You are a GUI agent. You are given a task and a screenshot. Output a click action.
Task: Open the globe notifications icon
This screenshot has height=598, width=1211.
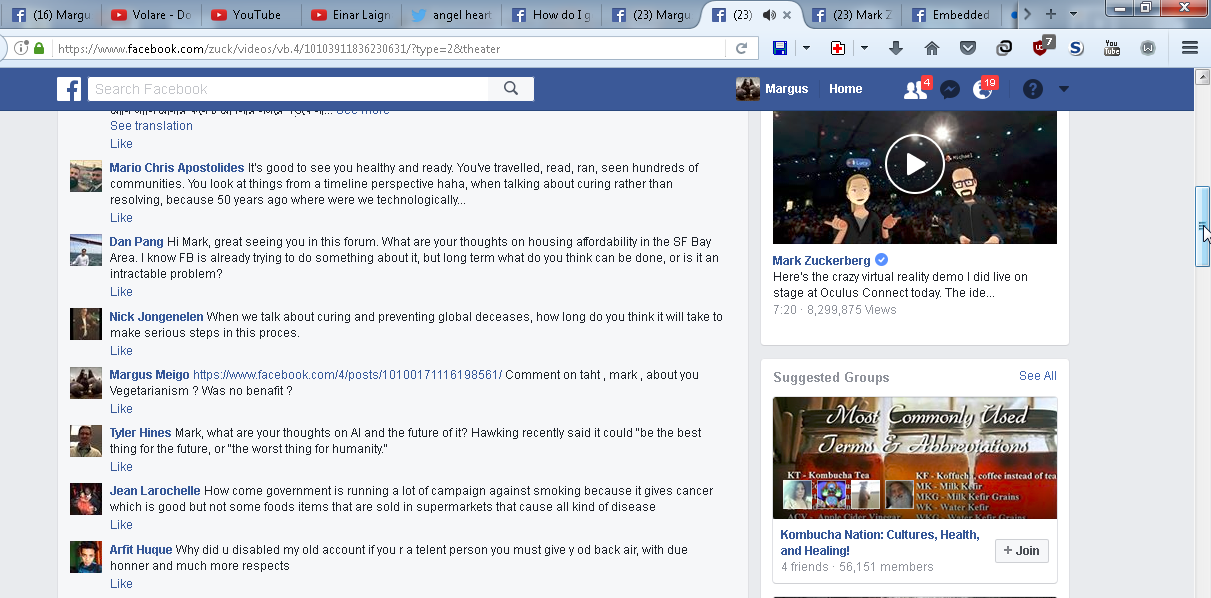pyautogui.click(x=983, y=89)
